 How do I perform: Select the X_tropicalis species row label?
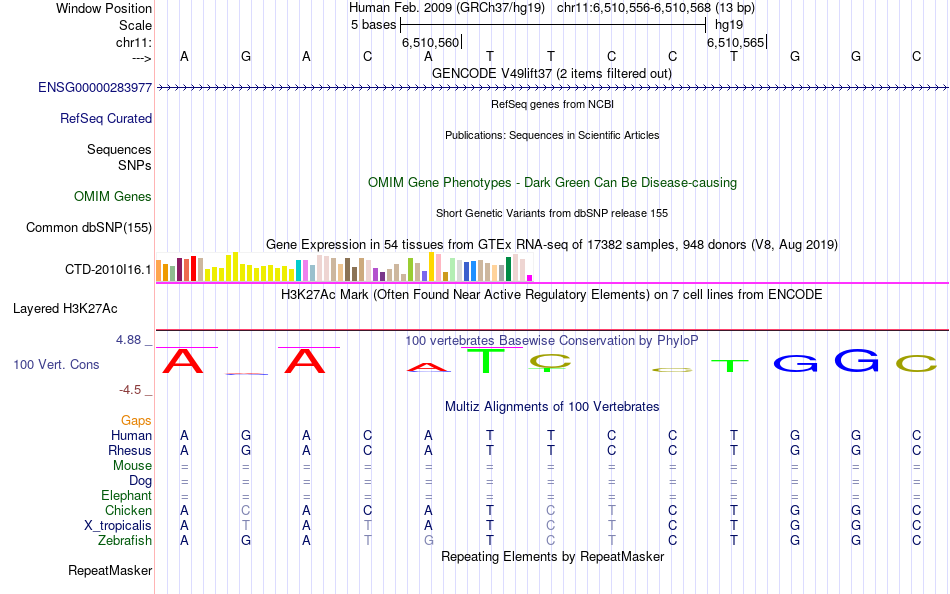118,526
